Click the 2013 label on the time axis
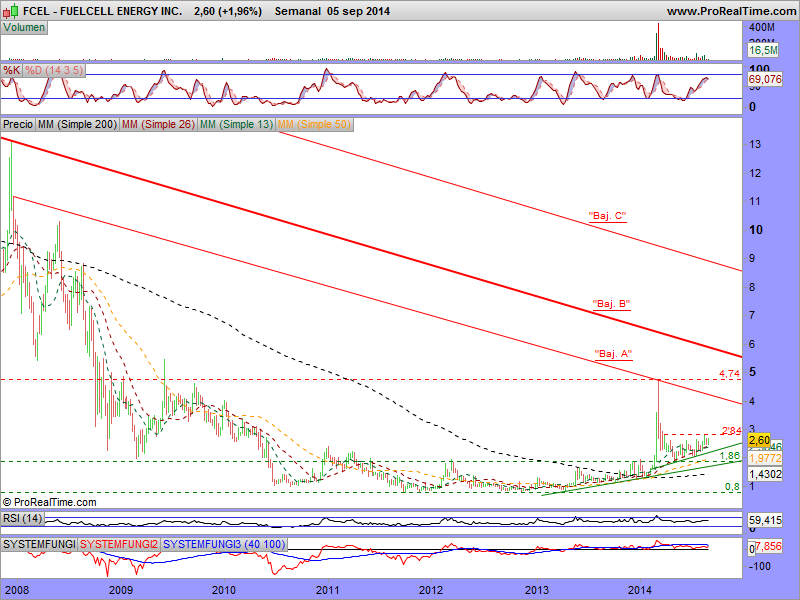Viewport: 800px width, 600px height. click(x=536, y=590)
